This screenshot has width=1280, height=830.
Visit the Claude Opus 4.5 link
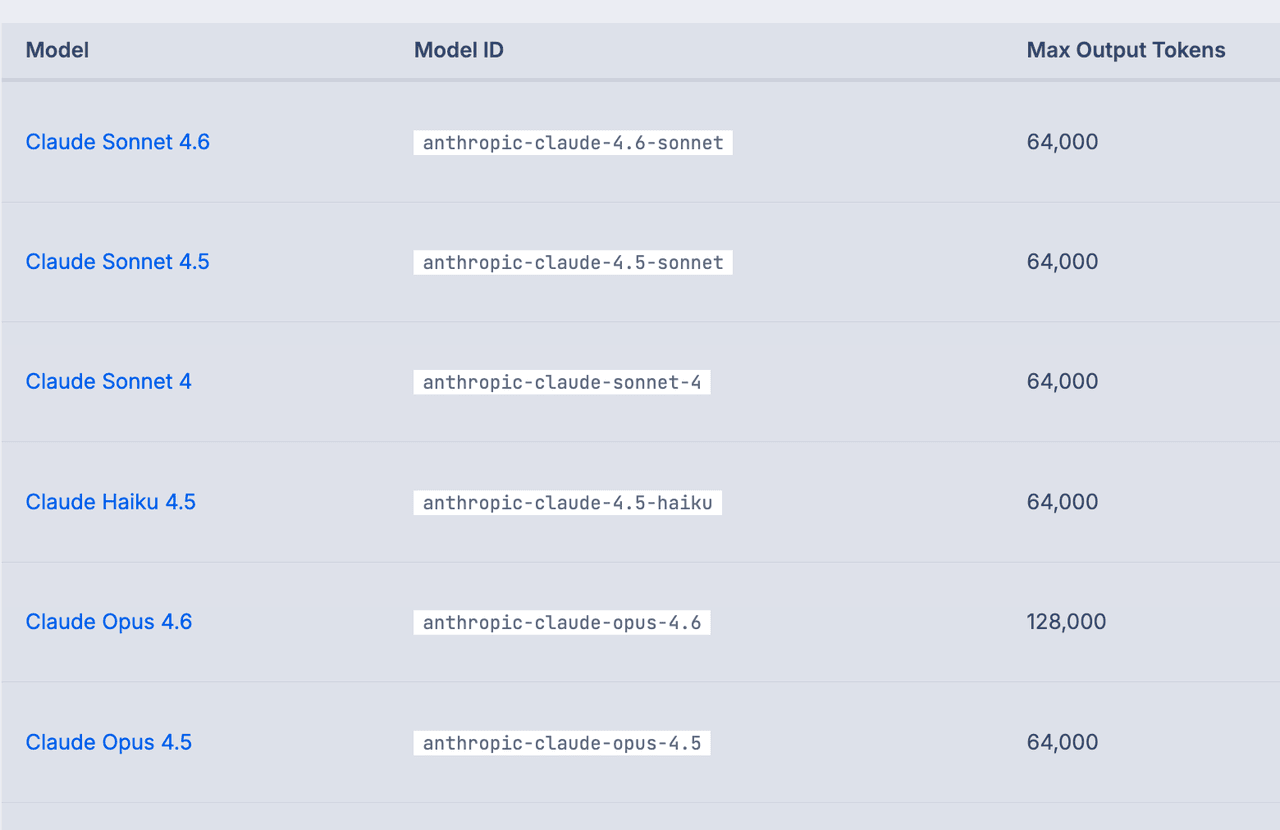coord(109,742)
